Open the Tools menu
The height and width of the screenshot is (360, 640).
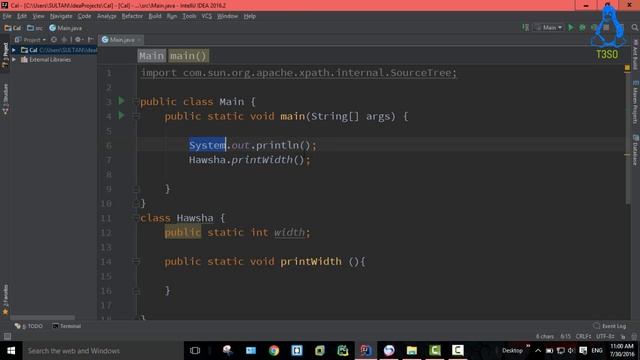pos(189,16)
